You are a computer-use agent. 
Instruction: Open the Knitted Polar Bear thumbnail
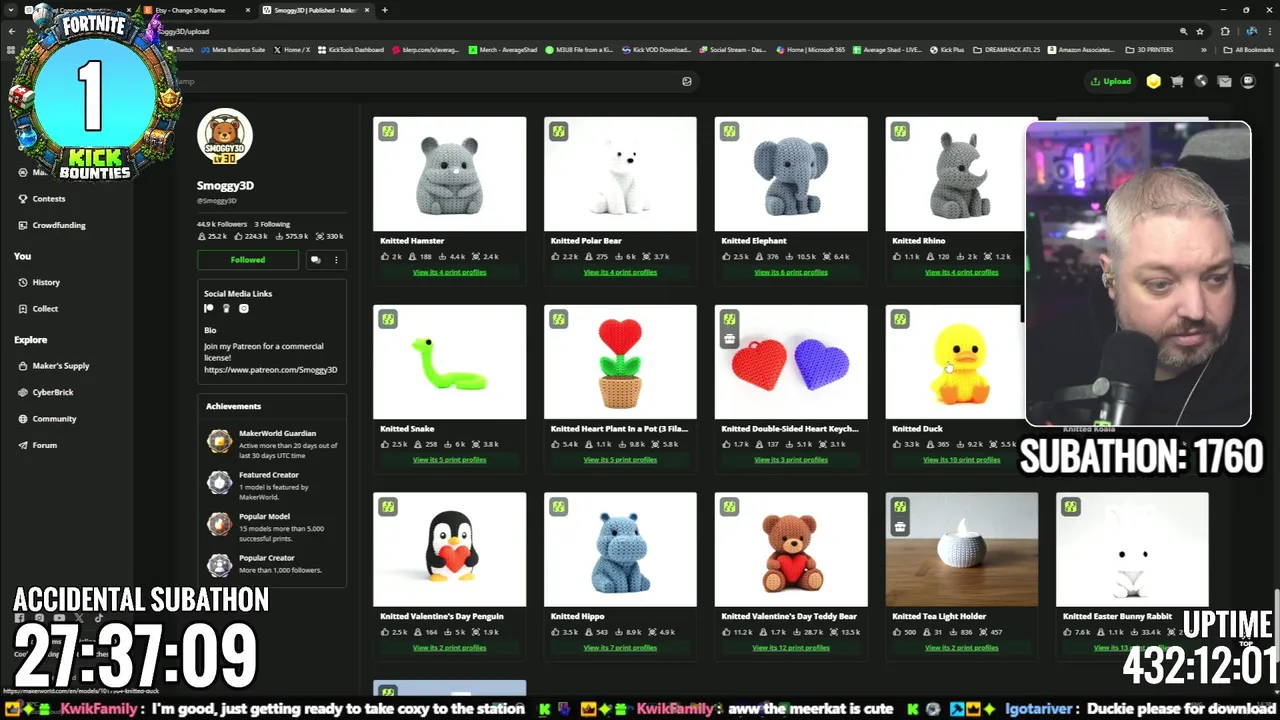pos(620,174)
